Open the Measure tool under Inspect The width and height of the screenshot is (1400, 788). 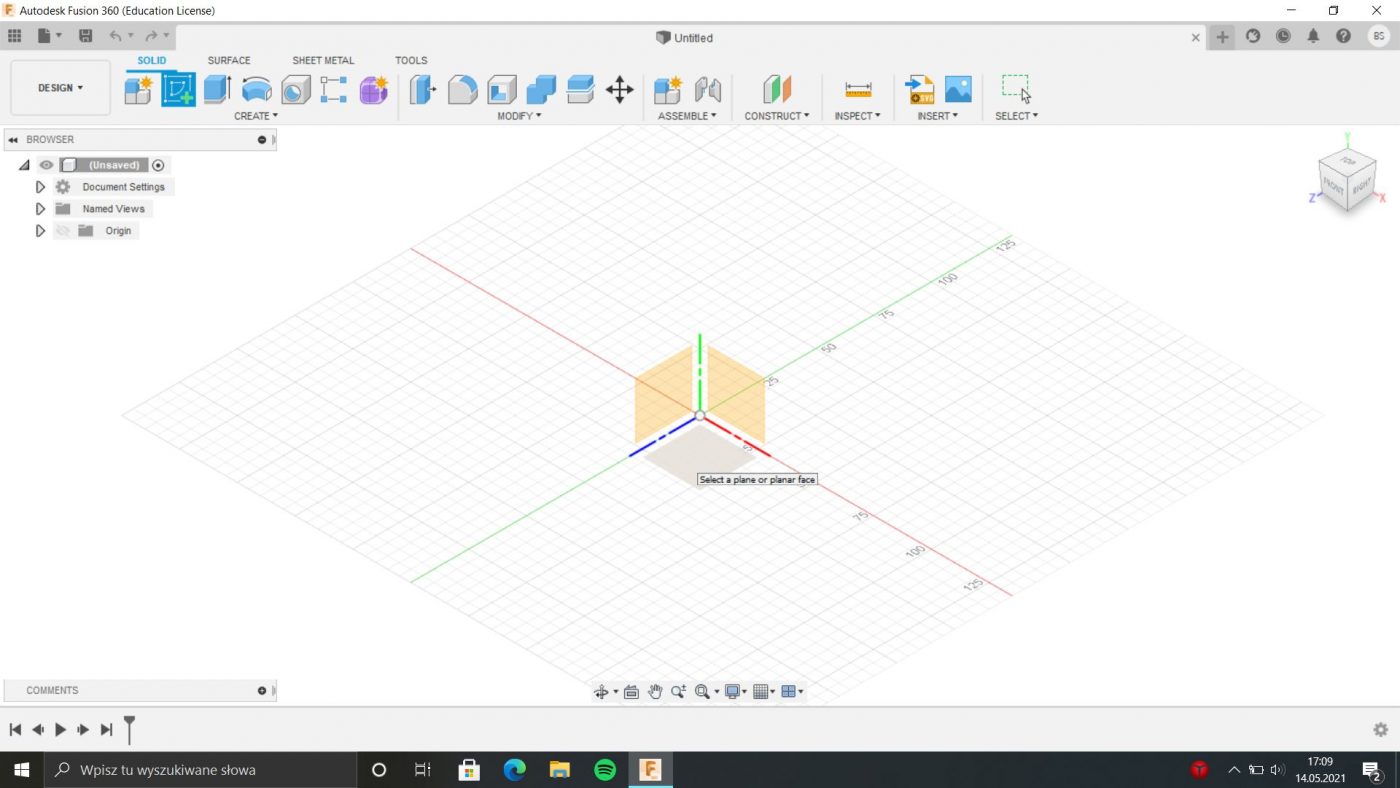[858, 90]
